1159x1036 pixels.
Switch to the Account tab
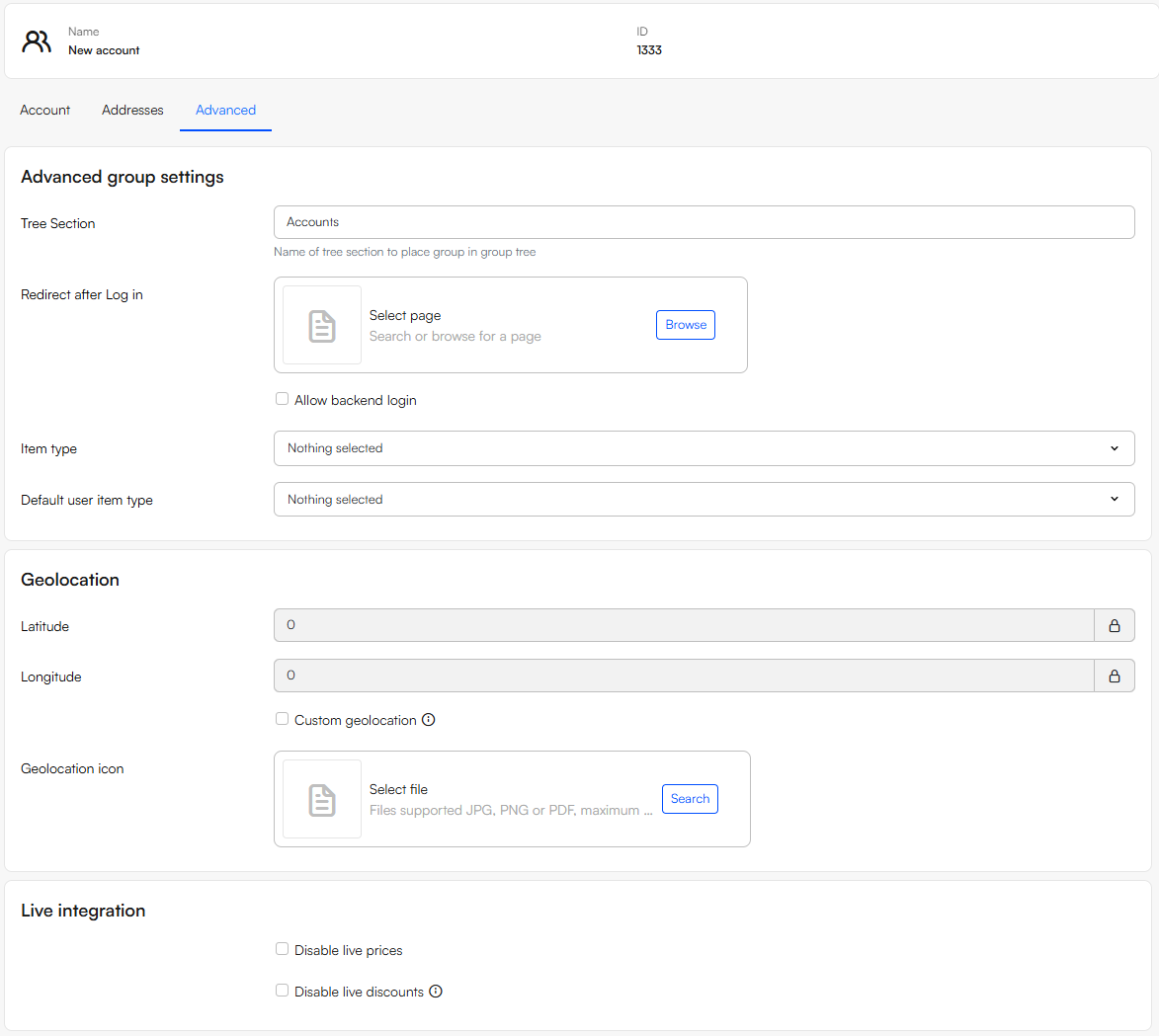[x=45, y=110]
